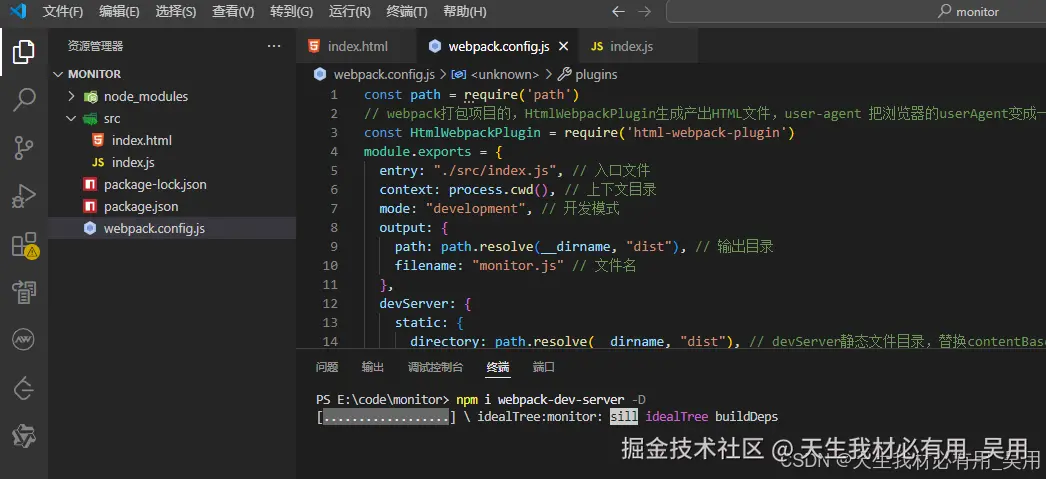Click the JS icon on index.js tab

pos(597,47)
